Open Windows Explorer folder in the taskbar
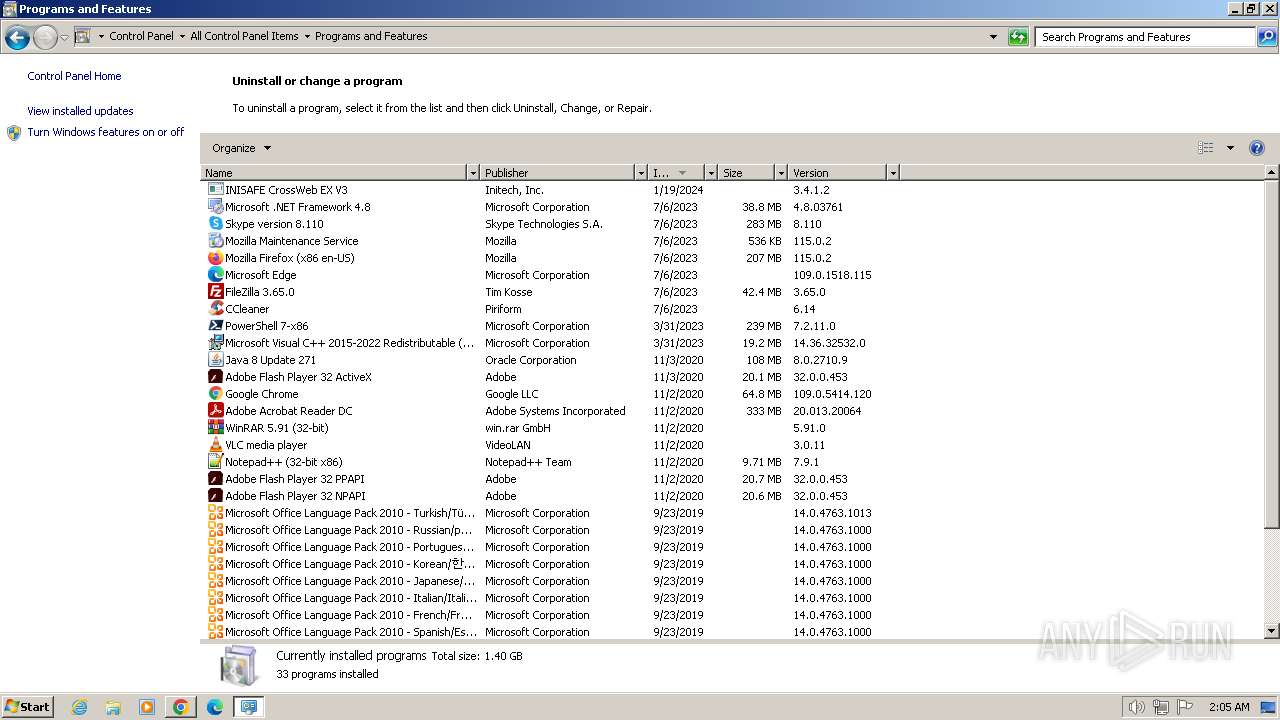This screenshot has width=1280, height=720. click(113, 707)
